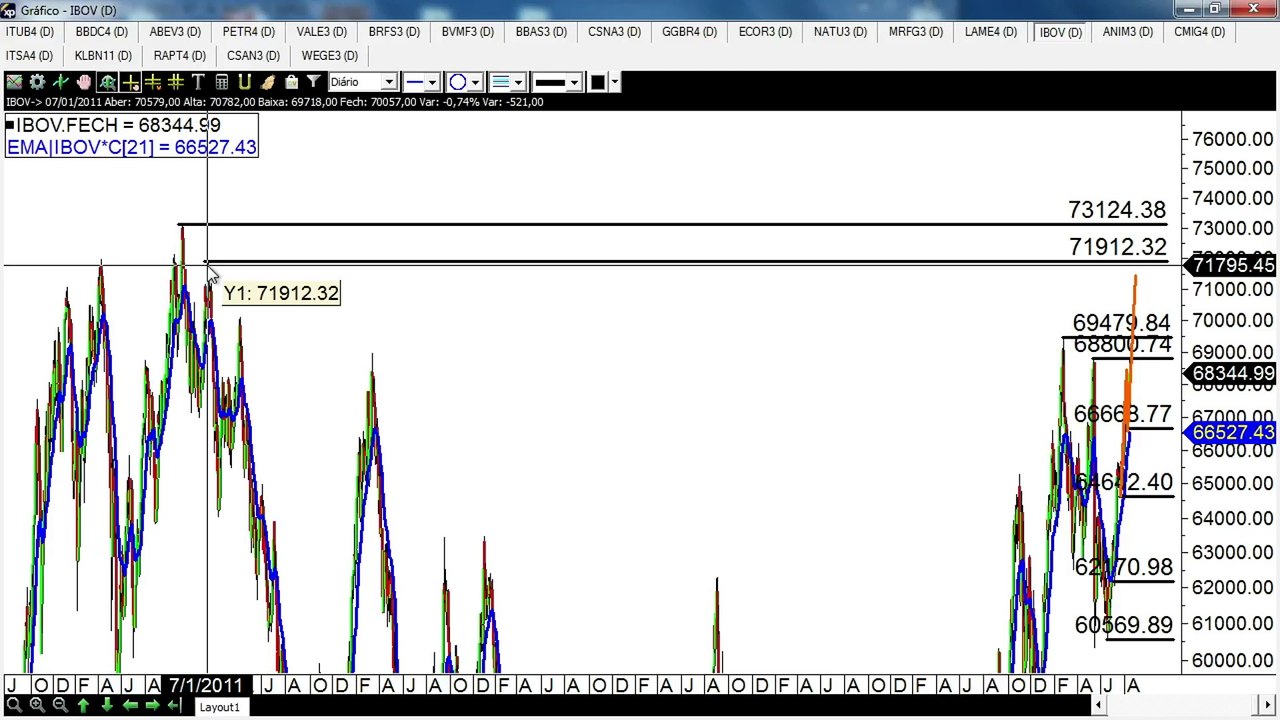Screen dimensions: 1280x720
Task: Zoom out with minus magnifier icon
Action: coord(60,706)
